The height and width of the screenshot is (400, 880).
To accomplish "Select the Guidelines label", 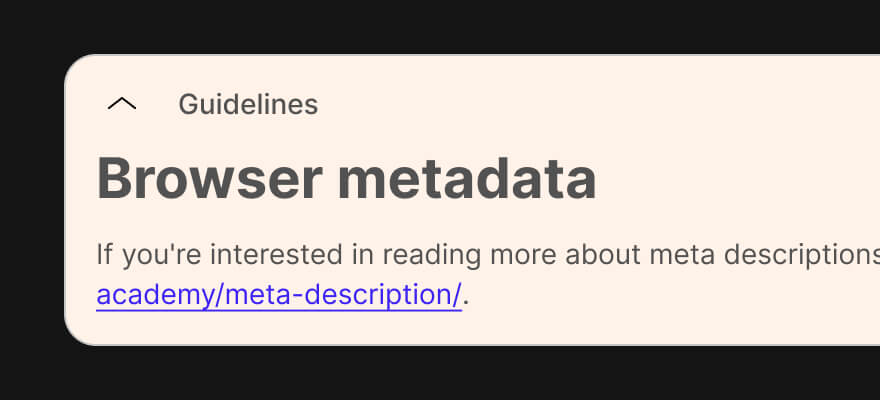I will pyautogui.click(x=248, y=104).
